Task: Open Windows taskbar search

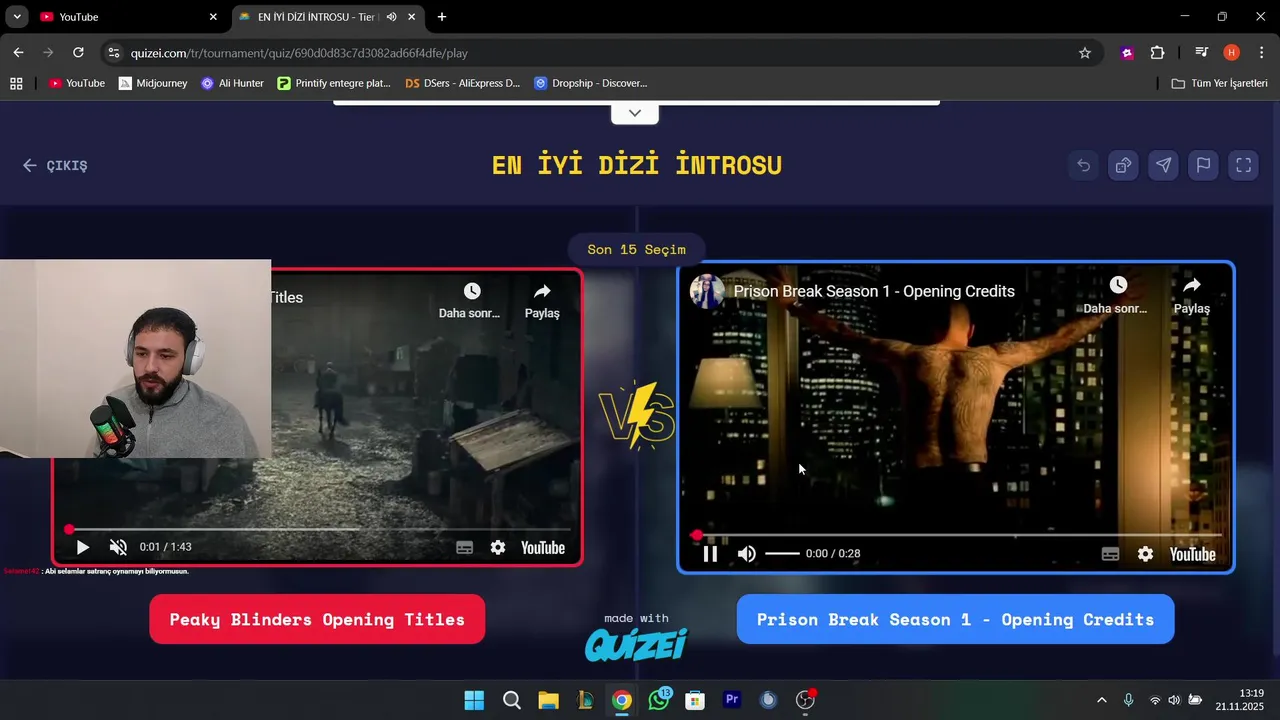Action: pyautogui.click(x=511, y=700)
